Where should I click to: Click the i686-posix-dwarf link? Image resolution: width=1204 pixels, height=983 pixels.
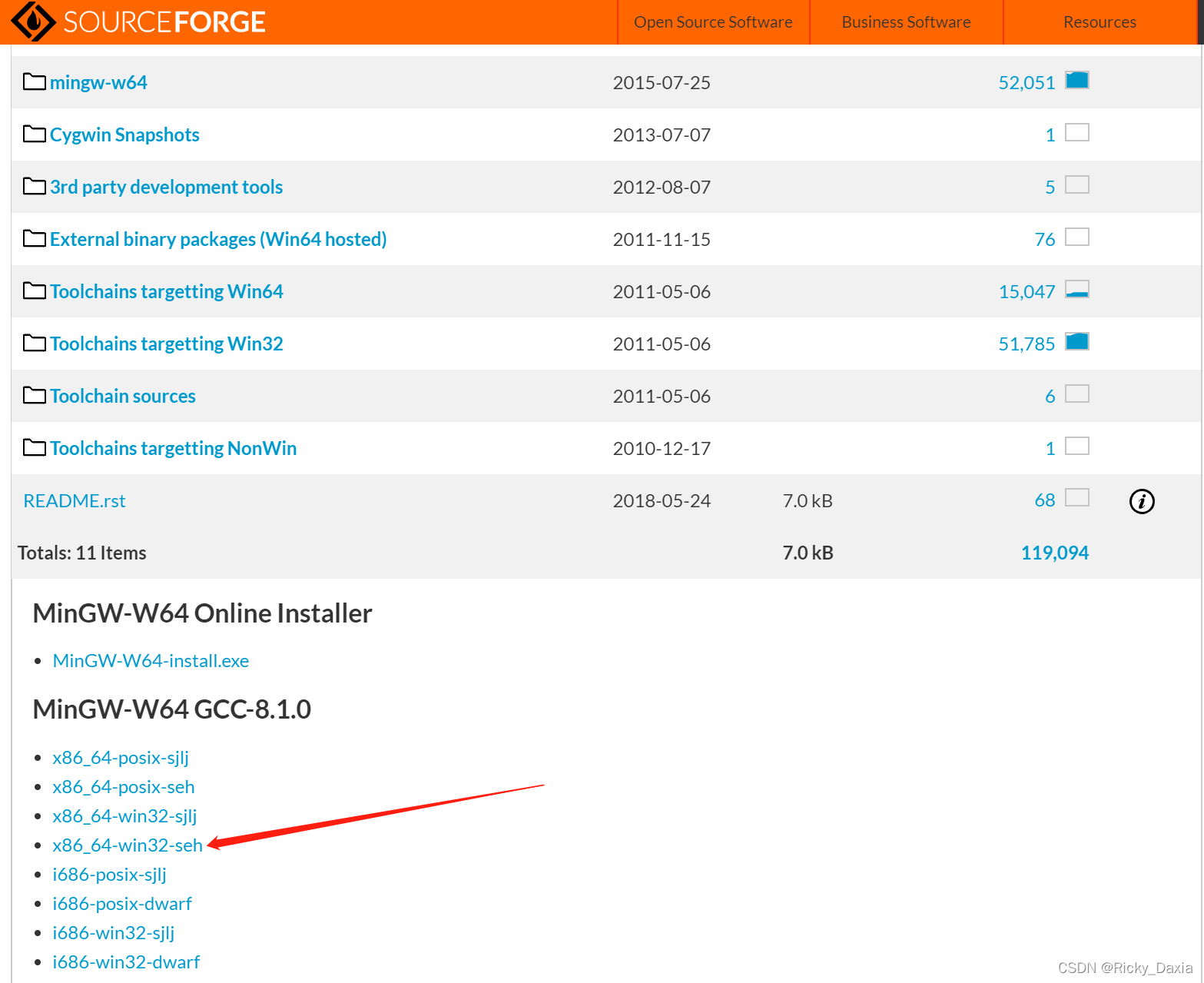point(122,904)
